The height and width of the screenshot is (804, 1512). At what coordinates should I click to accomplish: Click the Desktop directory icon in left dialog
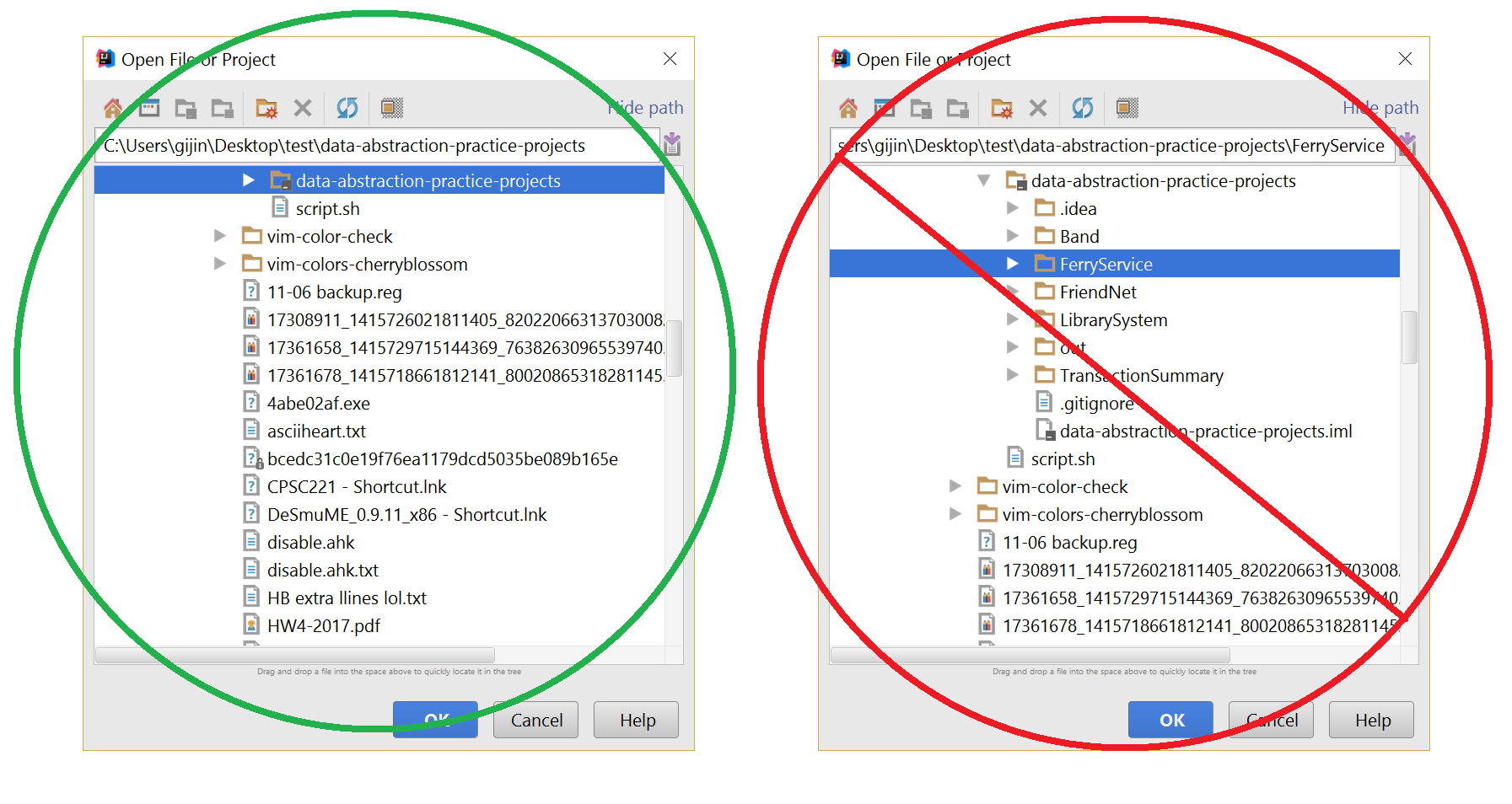(x=149, y=108)
